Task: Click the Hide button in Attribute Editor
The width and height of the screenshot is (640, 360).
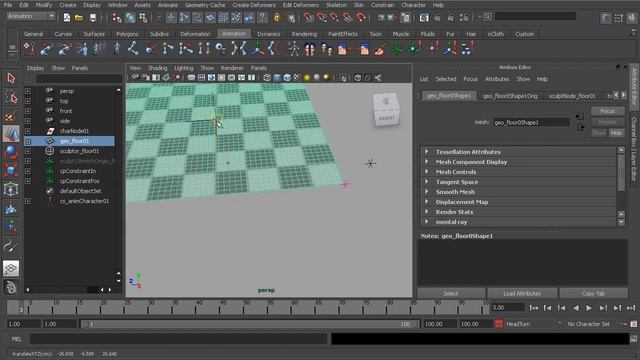Action: pyautogui.click(x=616, y=133)
